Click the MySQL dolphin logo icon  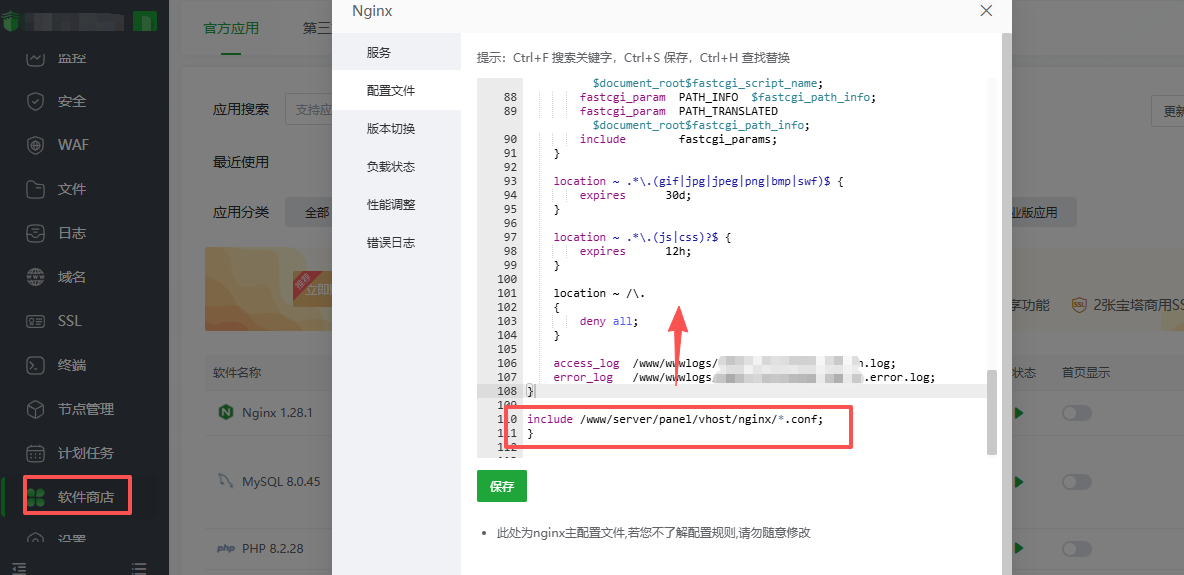tap(225, 481)
